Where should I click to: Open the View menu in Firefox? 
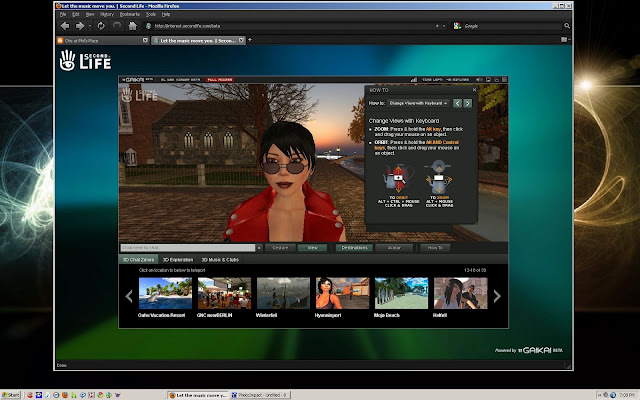pos(90,14)
